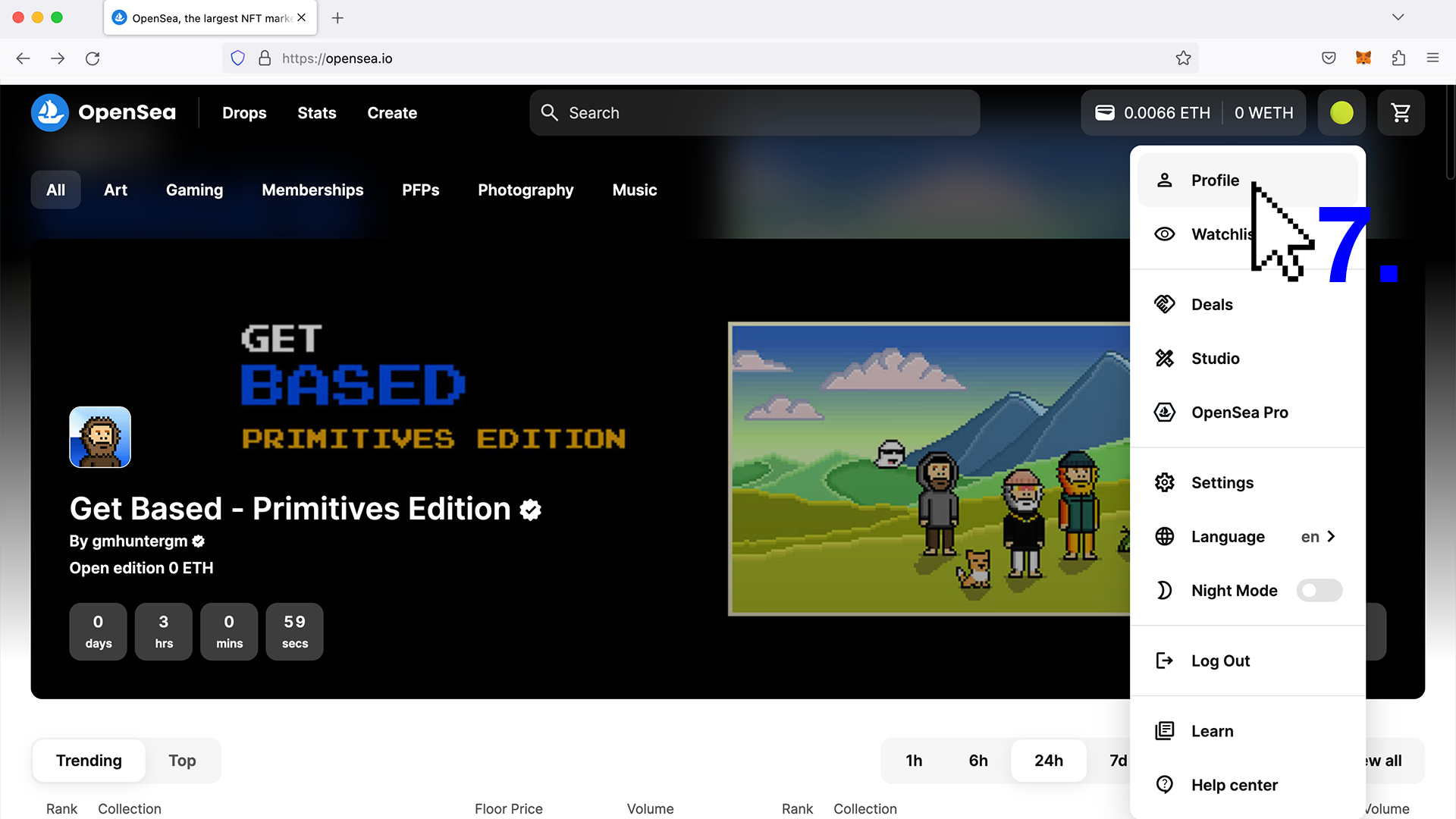The height and width of the screenshot is (819, 1456).
Task: Set time range to 6h
Action: pos(978,761)
